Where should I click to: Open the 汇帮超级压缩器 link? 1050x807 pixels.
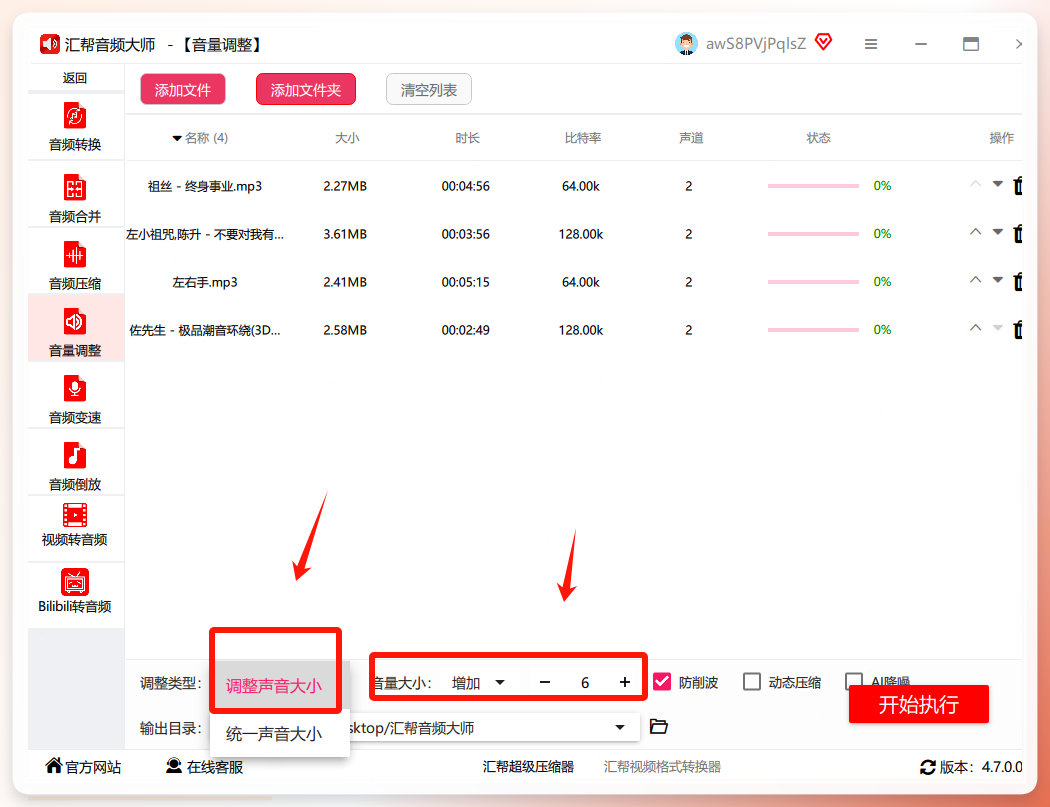coord(528,767)
